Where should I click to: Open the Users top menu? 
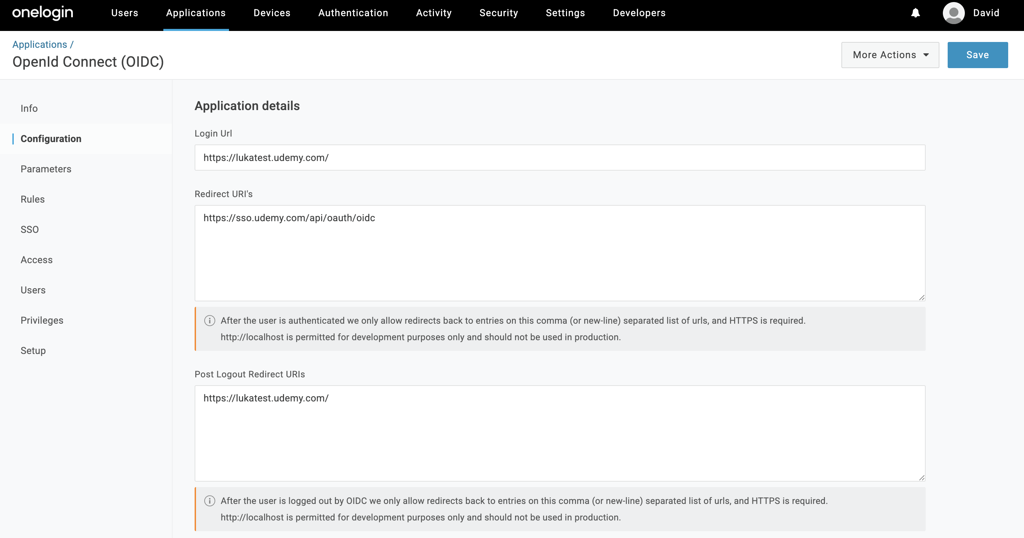coord(125,13)
